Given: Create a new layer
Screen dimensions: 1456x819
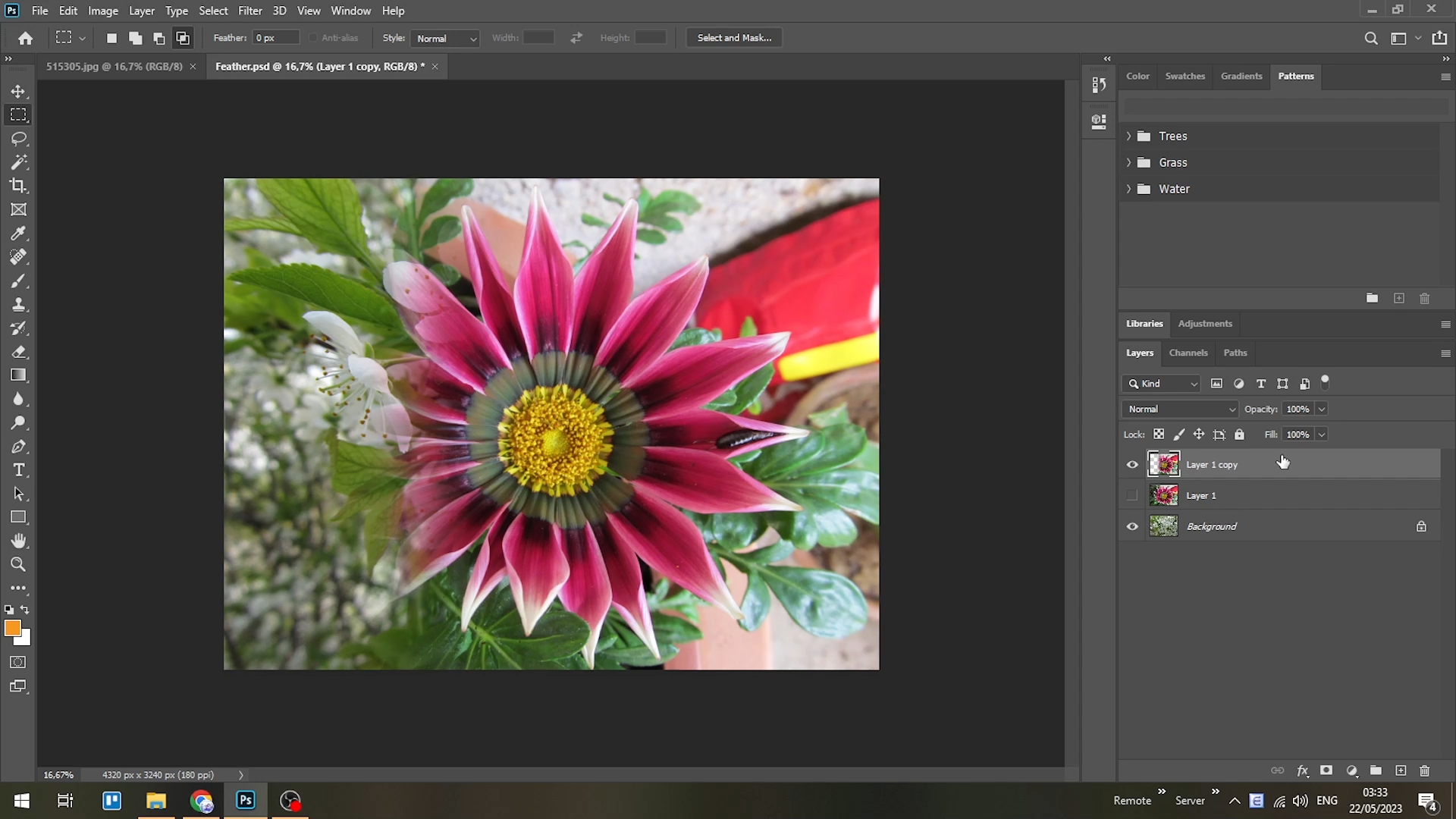Looking at the screenshot, I should coord(1400,770).
